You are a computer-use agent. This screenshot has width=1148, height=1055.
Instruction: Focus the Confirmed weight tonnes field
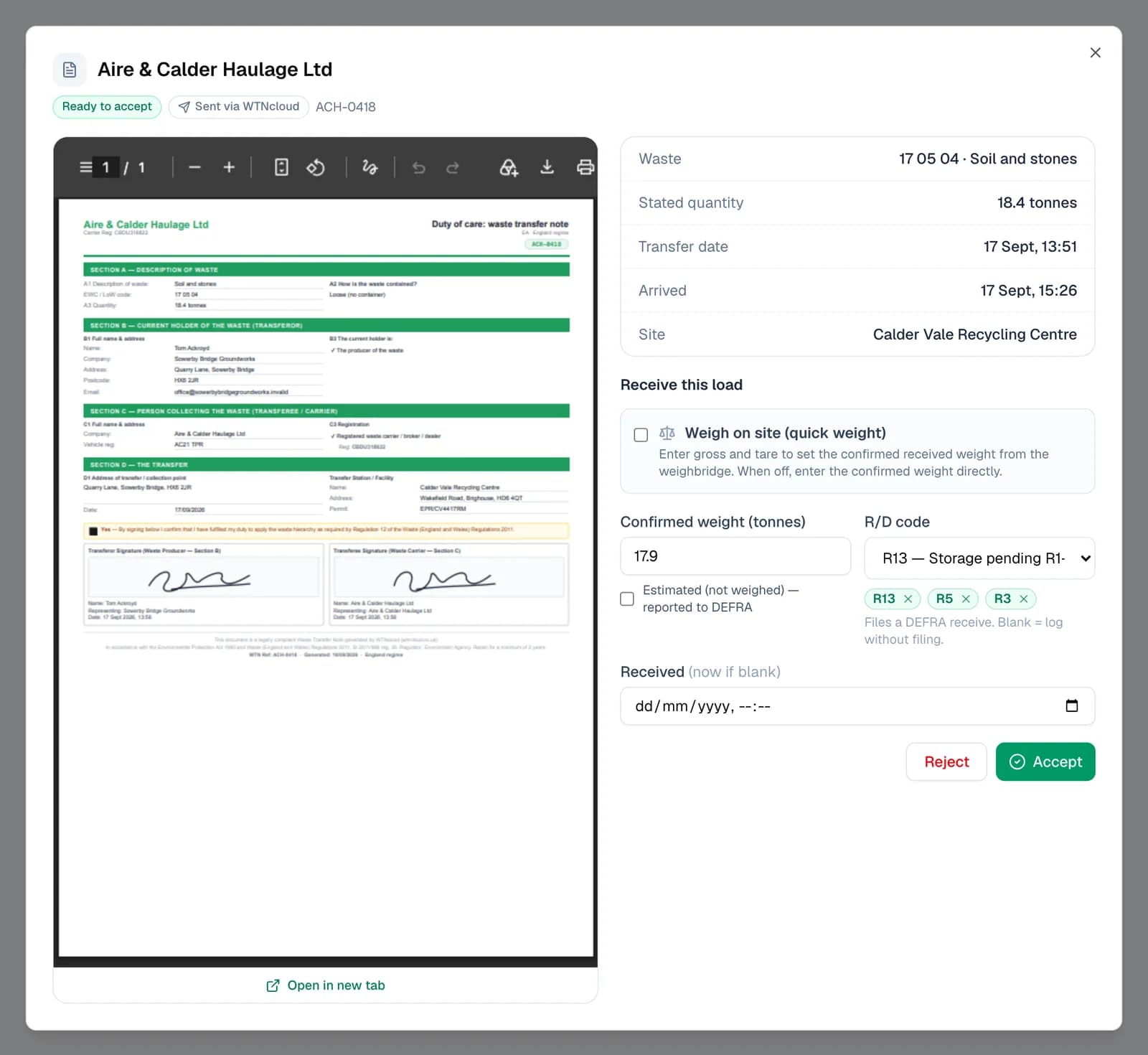pyautogui.click(x=735, y=556)
